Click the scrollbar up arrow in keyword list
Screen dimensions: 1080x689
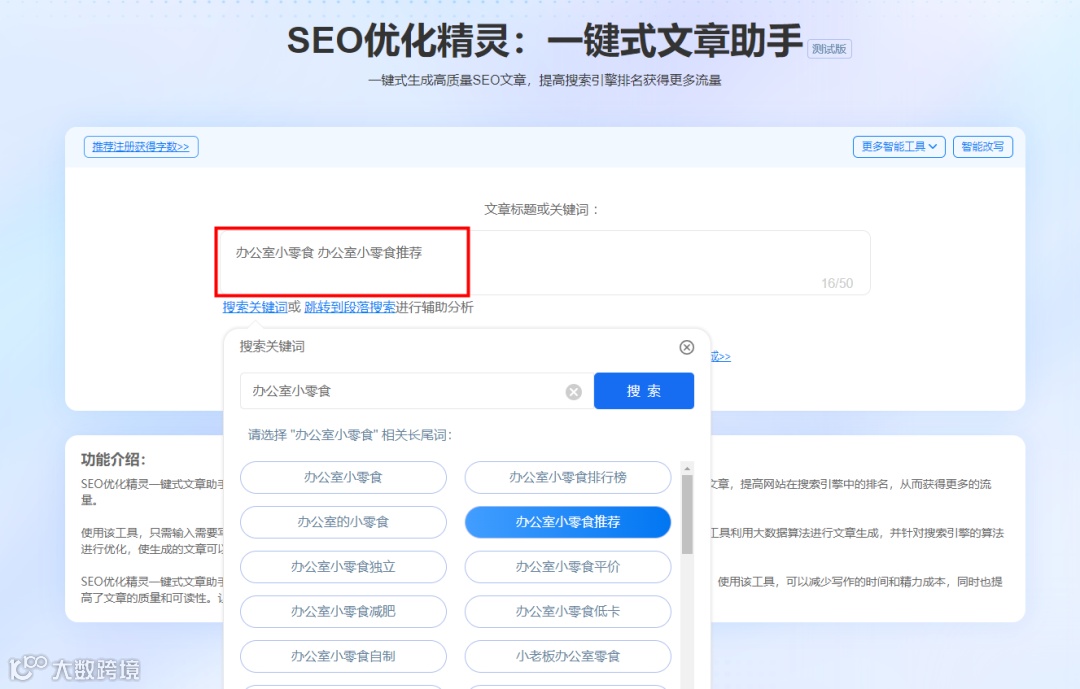coord(687,468)
